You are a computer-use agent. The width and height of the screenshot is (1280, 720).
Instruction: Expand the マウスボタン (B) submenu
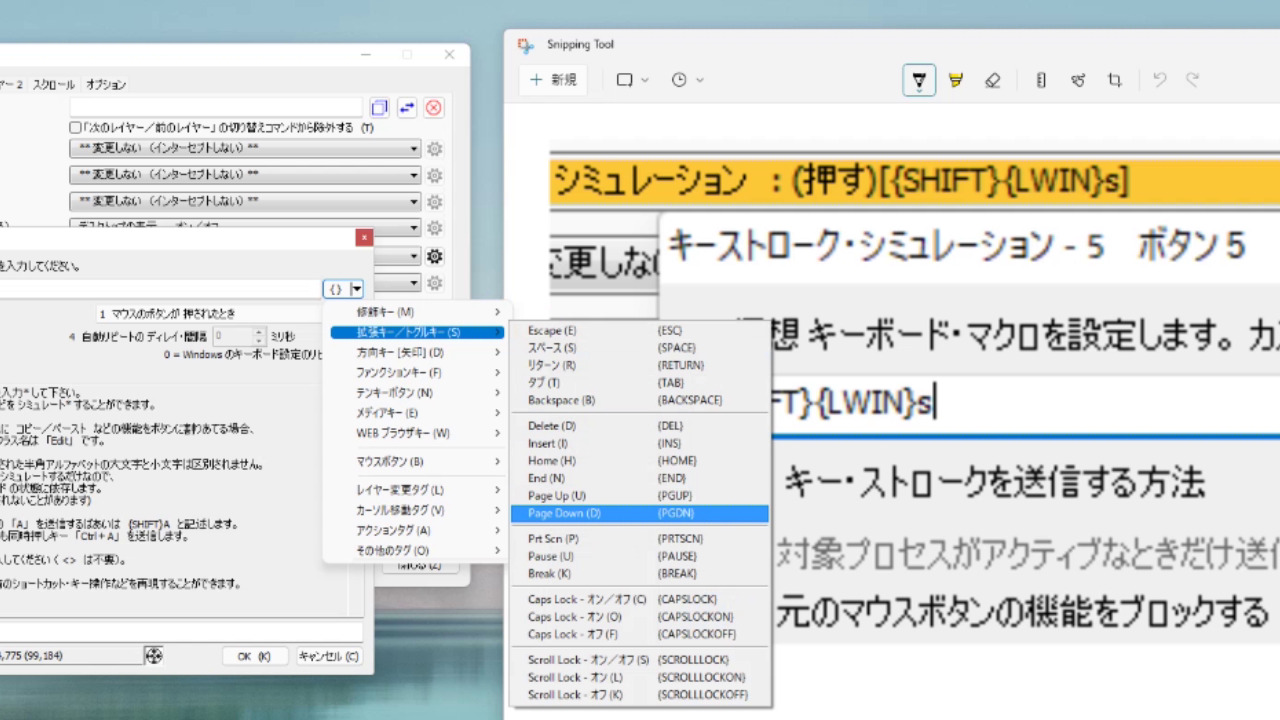[416, 461]
